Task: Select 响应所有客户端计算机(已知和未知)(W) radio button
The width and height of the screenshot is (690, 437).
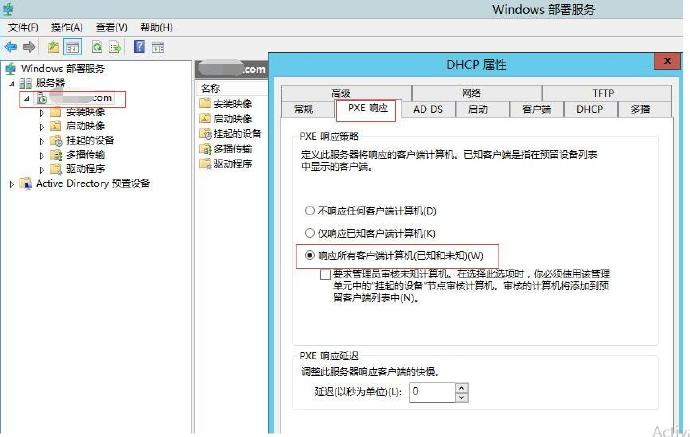Action: 310,255
